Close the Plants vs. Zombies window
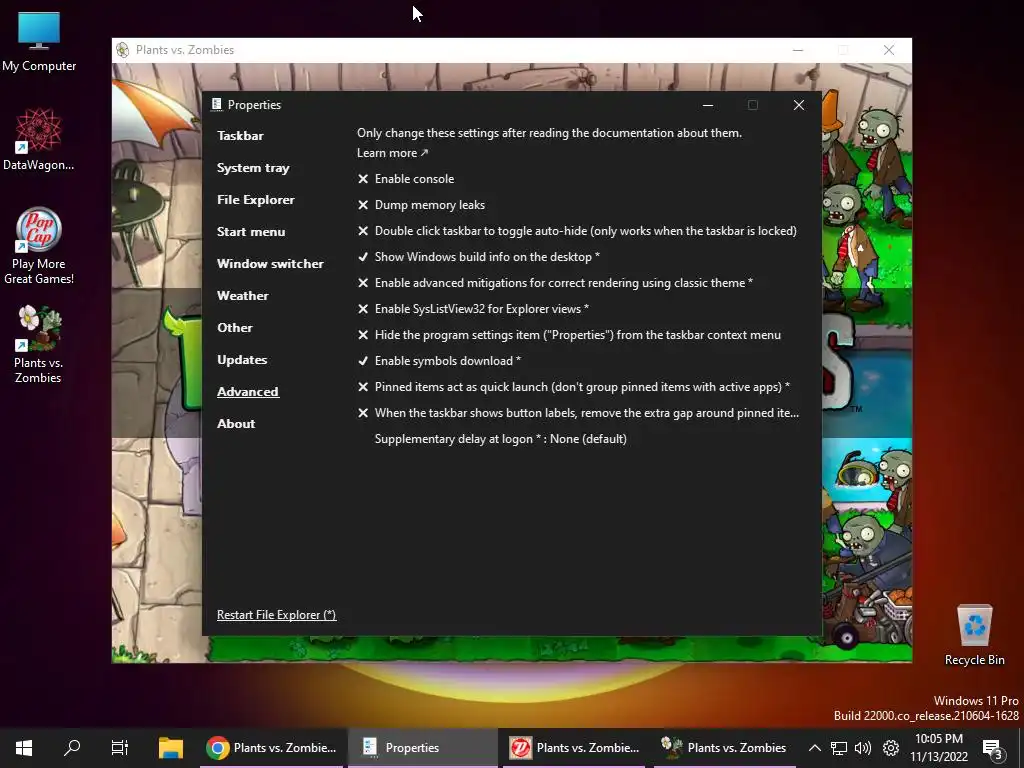 coord(889,50)
